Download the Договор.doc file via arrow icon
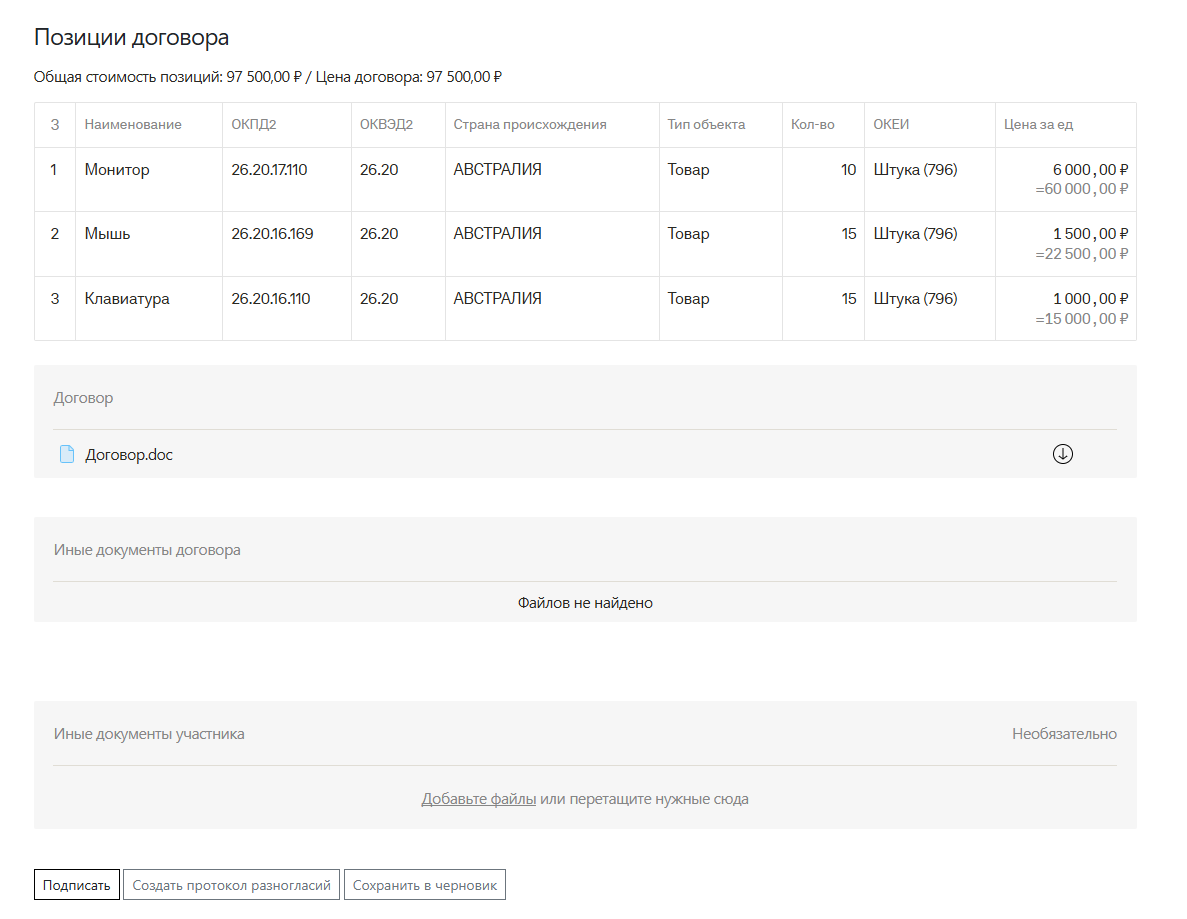This screenshot has width=1187, height=919. (1062, 454)
